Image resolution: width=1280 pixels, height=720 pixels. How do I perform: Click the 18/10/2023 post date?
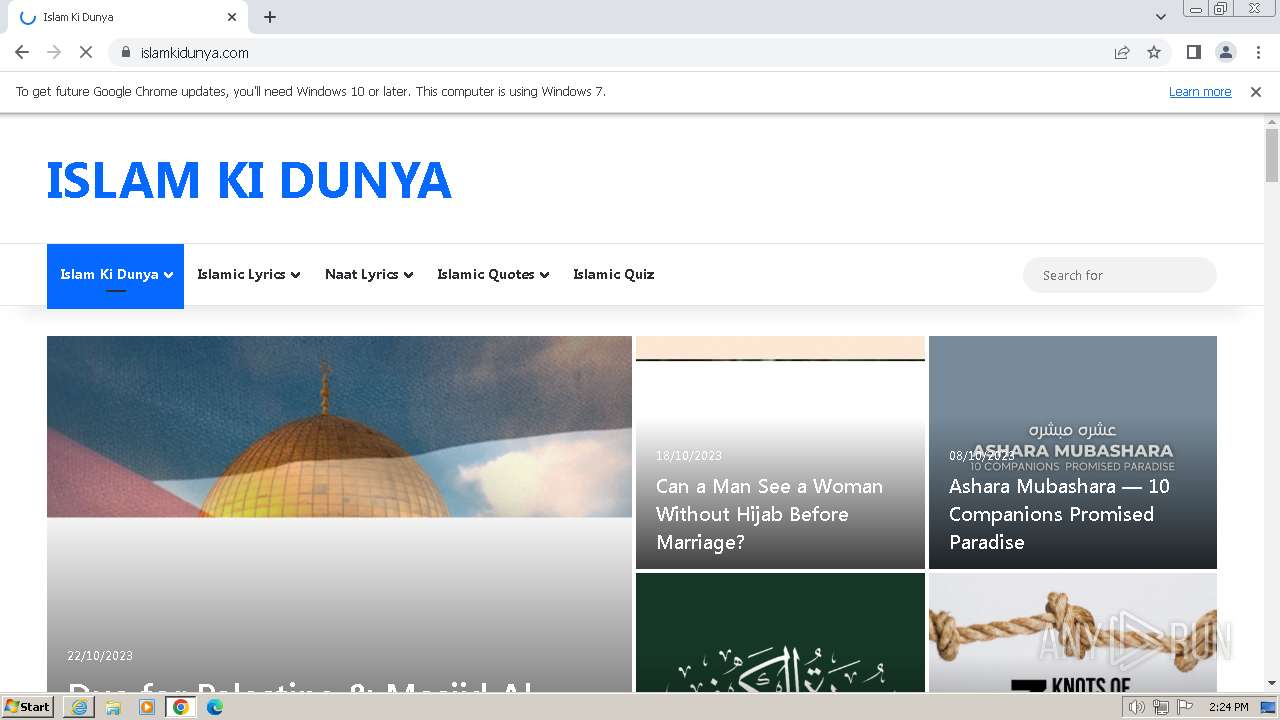689,456
